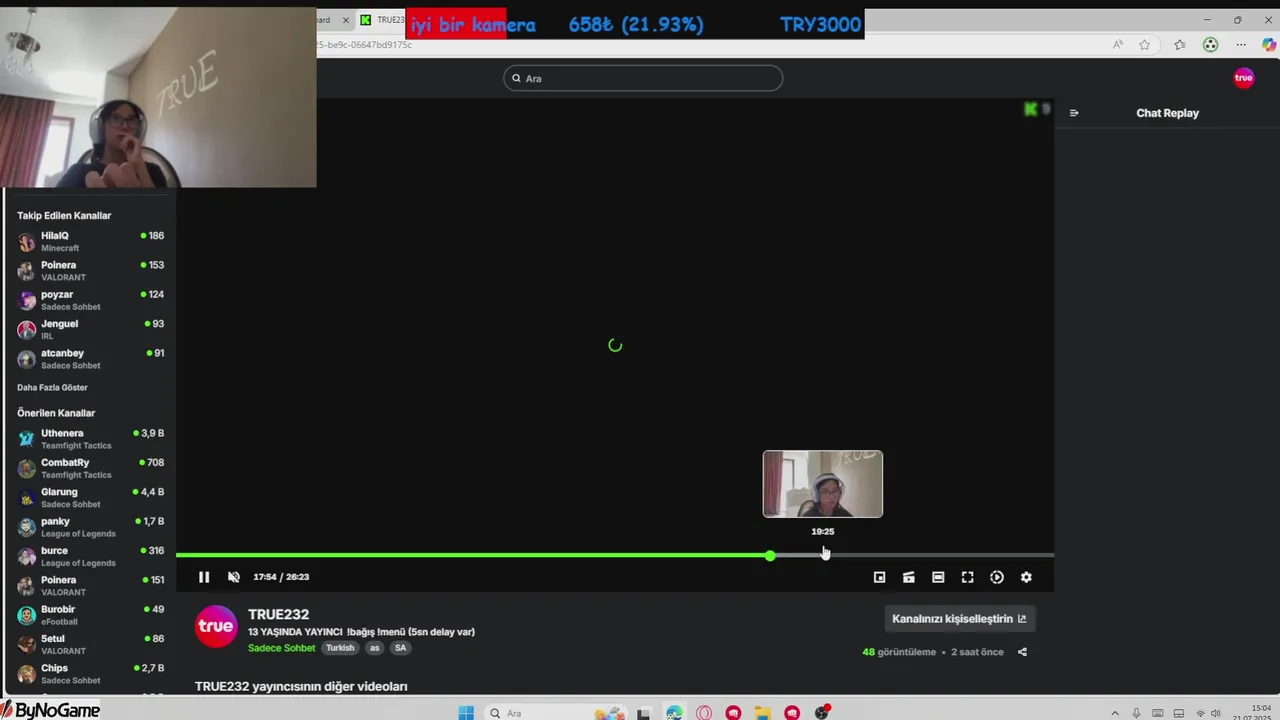The width and height of the screenshot is (1280, 720).
Task: Open system tray microphone icon
Action: [1136, 713]
